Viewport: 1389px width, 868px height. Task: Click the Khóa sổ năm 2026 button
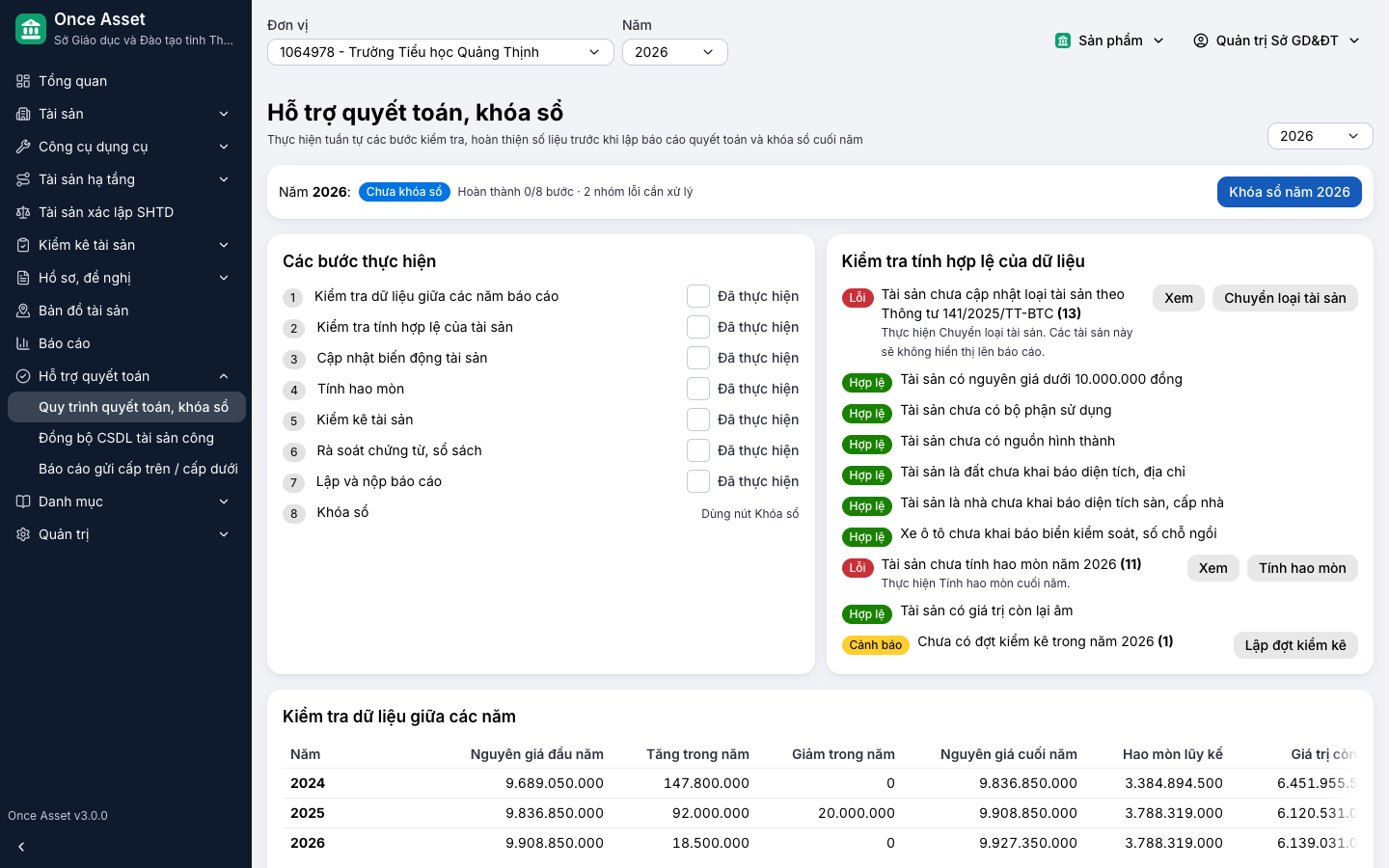click(x=1290, y=192)
